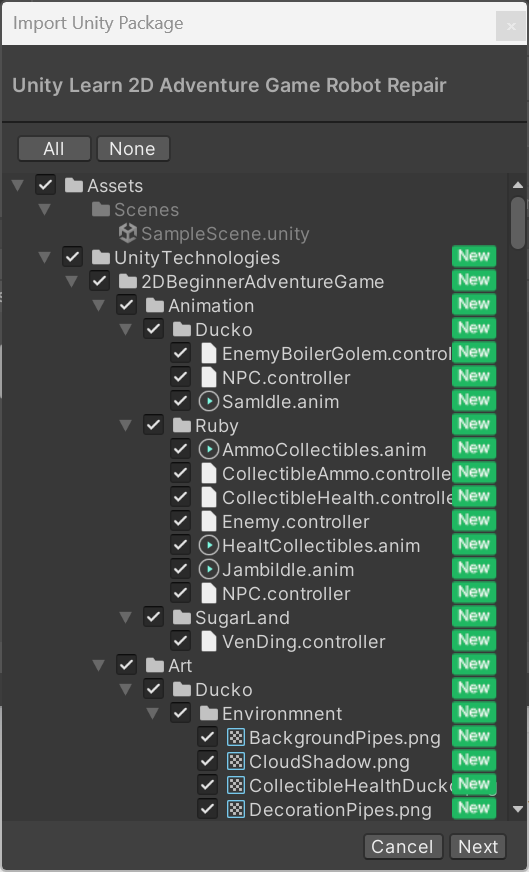
Task: Click the JambiIdle.anim animation clip icon
Action: (209, 569)
